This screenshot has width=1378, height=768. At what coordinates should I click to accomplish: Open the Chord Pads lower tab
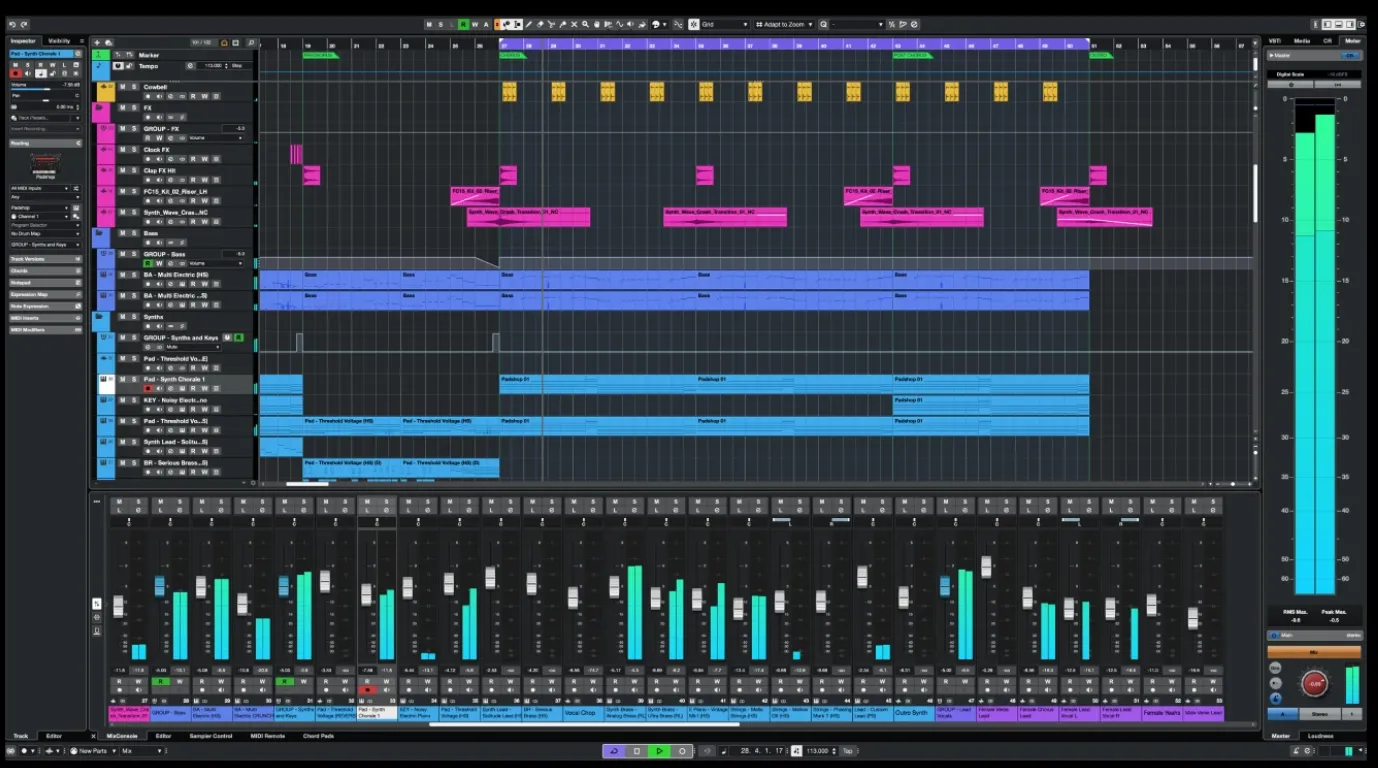pos(319,736)
